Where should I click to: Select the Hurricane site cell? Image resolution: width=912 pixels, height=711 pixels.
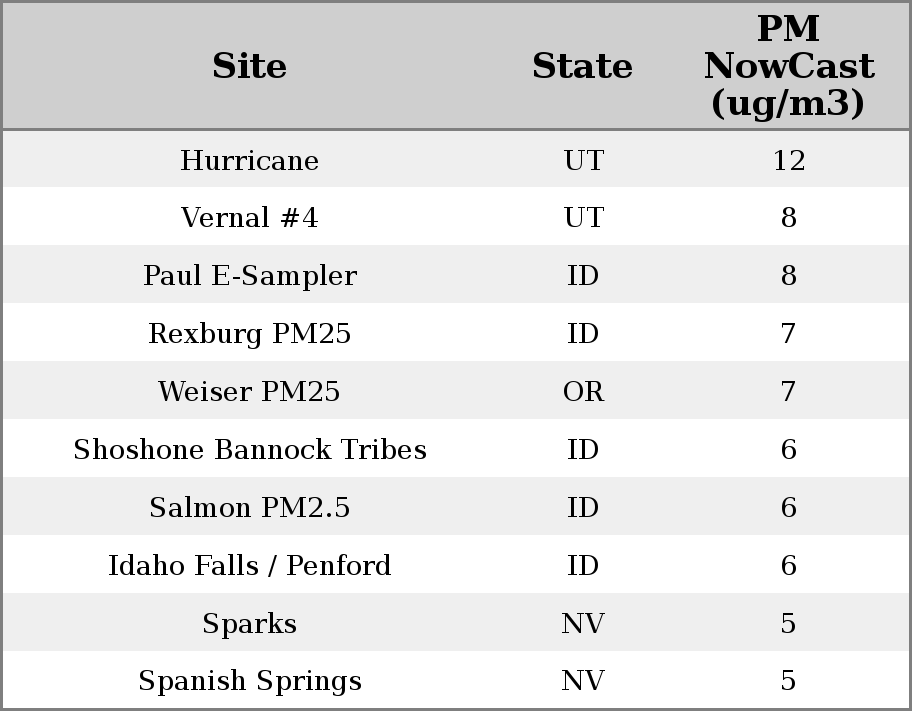click(249, 160)
